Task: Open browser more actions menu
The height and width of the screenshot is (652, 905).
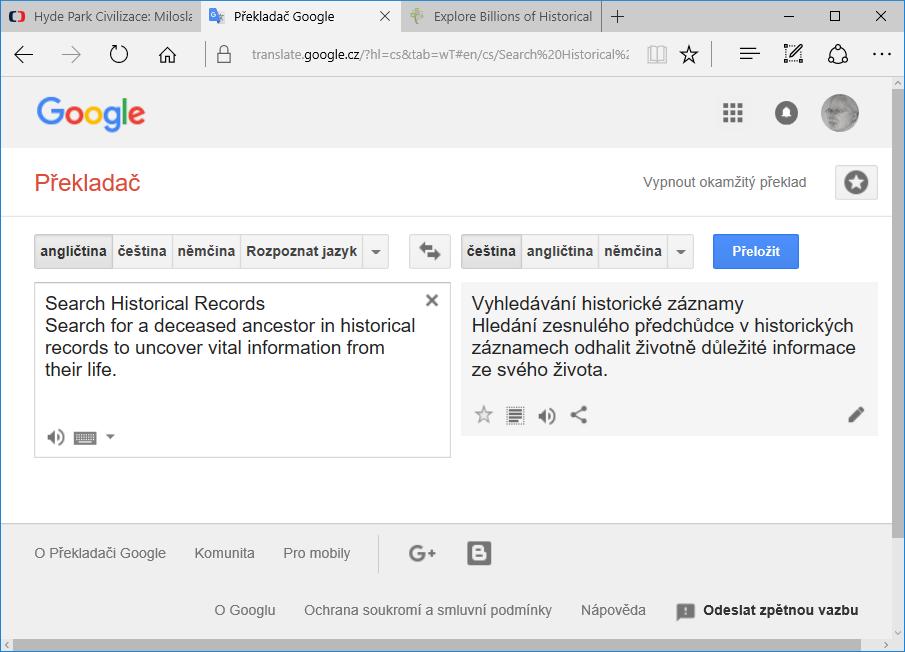Action: point(882,54)
